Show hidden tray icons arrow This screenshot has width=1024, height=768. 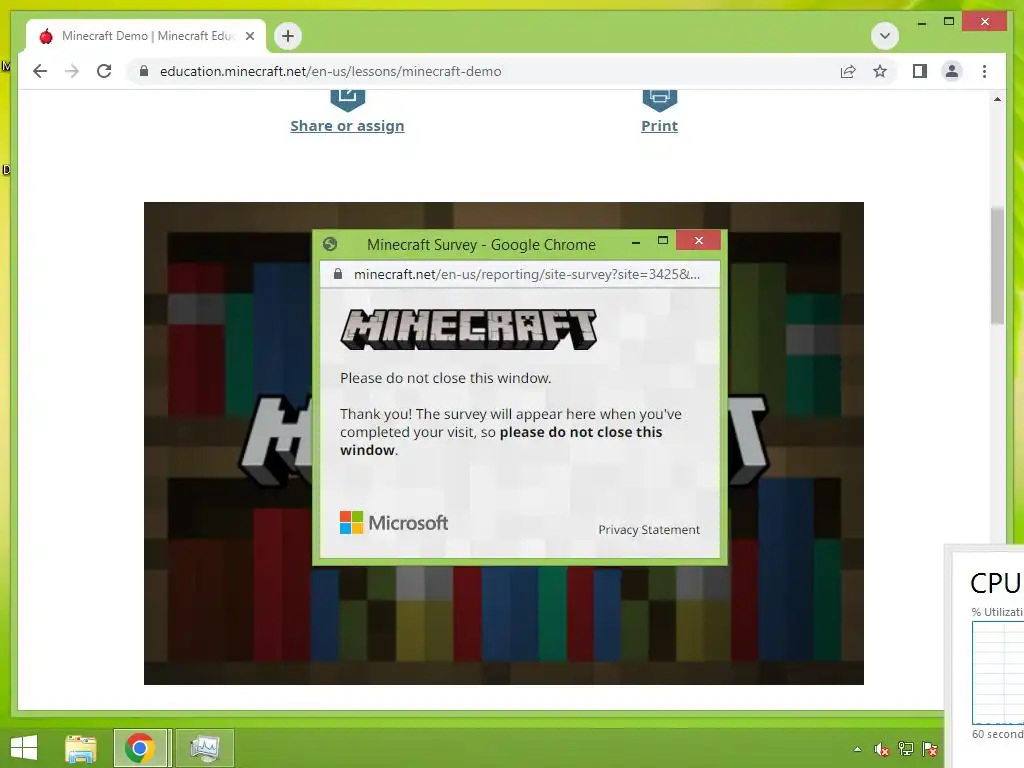point(857,749)
